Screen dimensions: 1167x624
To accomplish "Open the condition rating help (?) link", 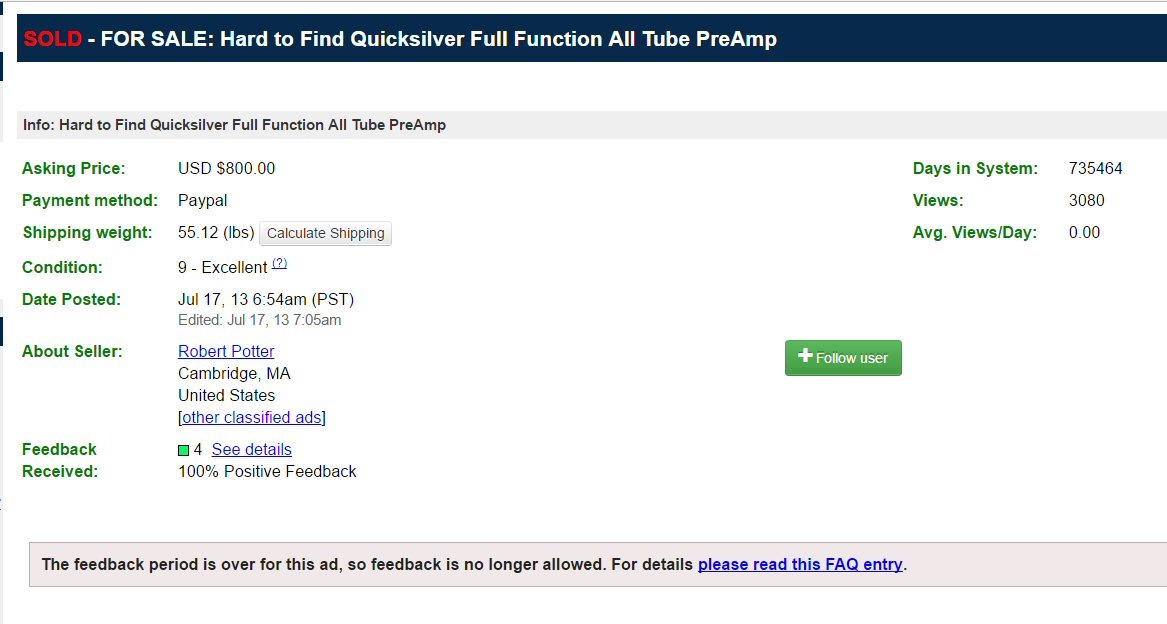I will (x=280, y=263).
